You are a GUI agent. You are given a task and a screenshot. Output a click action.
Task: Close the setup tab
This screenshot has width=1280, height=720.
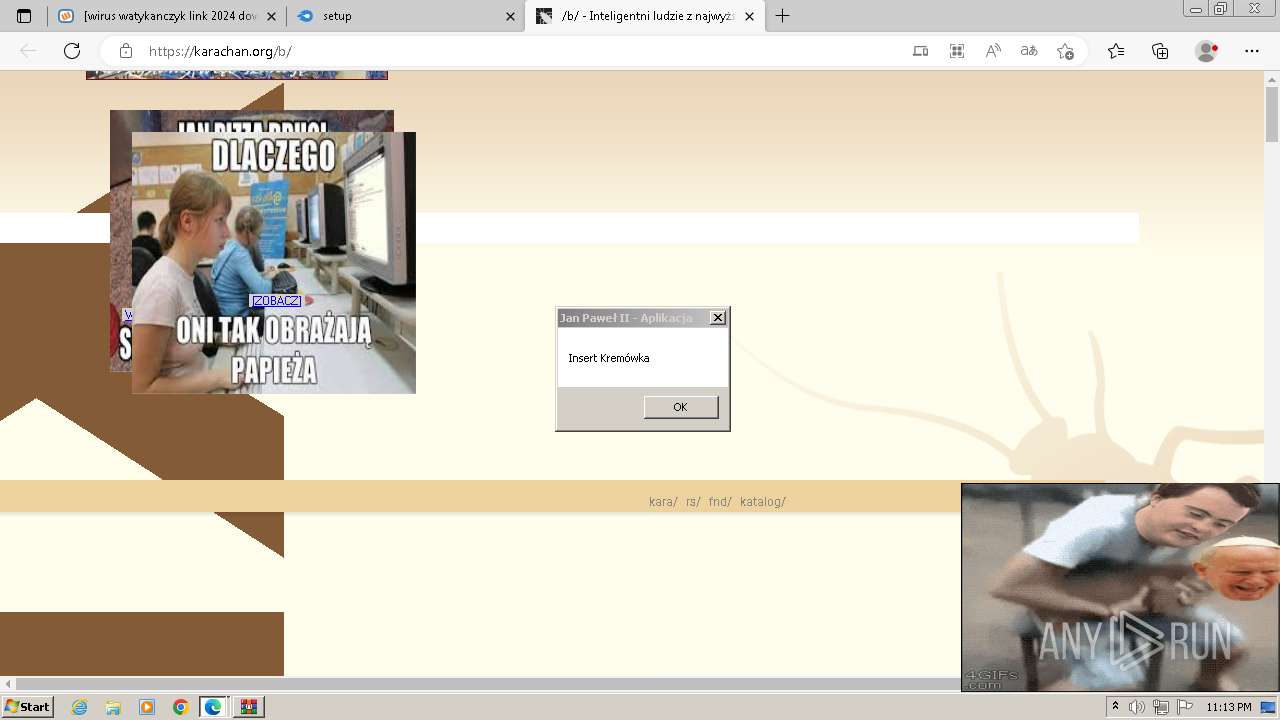(x=510, y=16)
